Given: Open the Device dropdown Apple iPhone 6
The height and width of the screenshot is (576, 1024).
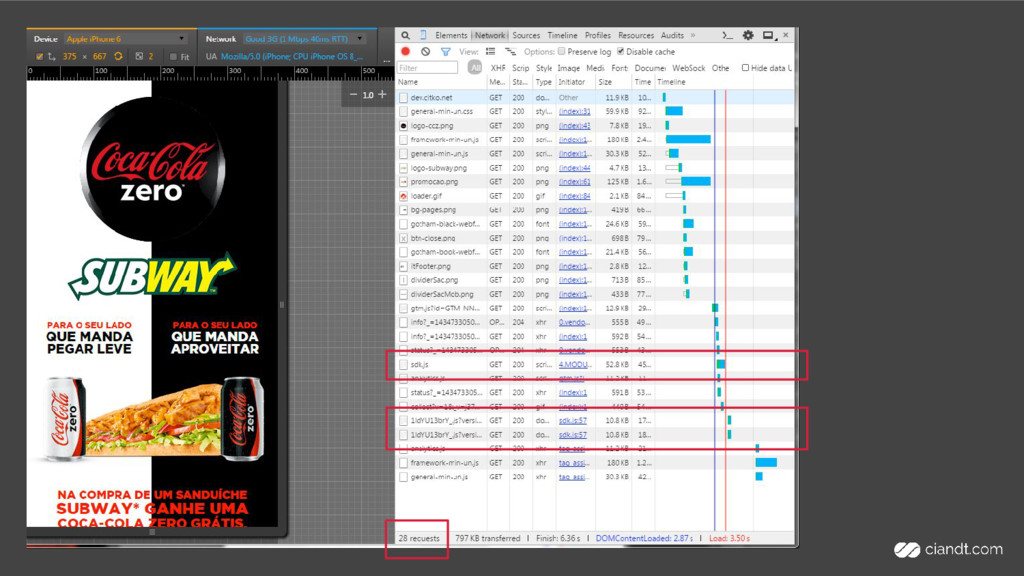Looking at the screenshot, I should coord(125,39).
